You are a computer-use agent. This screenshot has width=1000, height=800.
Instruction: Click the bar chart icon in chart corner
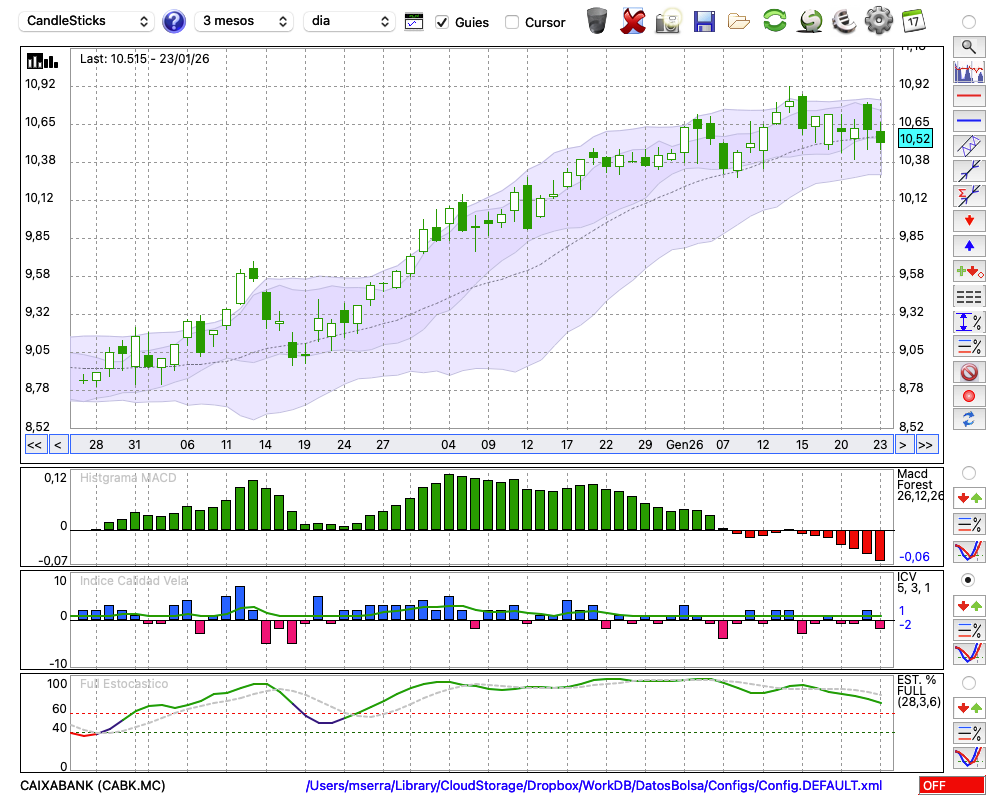coord(42,61)
